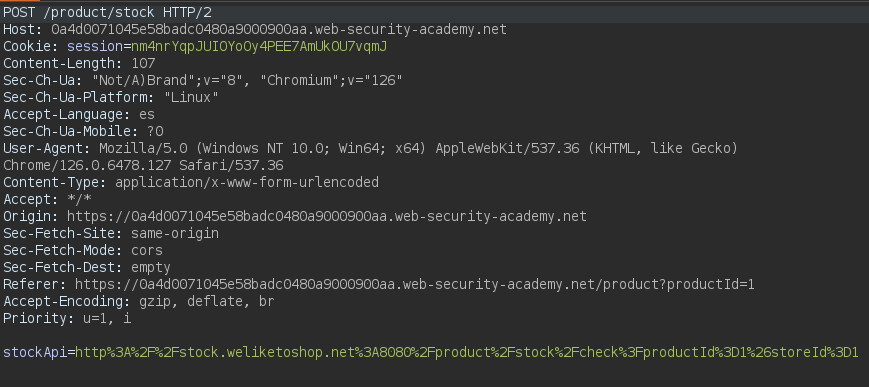Click the Priority u=1, i line

(x=67, y=318)
